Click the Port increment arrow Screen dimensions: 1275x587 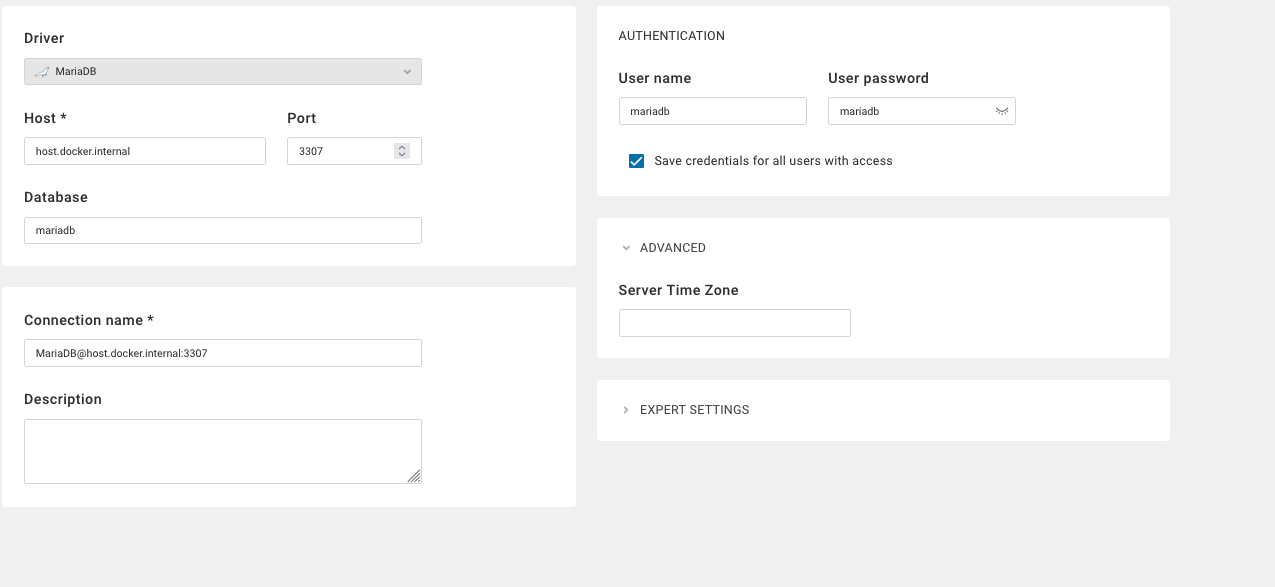pos(401,146)
